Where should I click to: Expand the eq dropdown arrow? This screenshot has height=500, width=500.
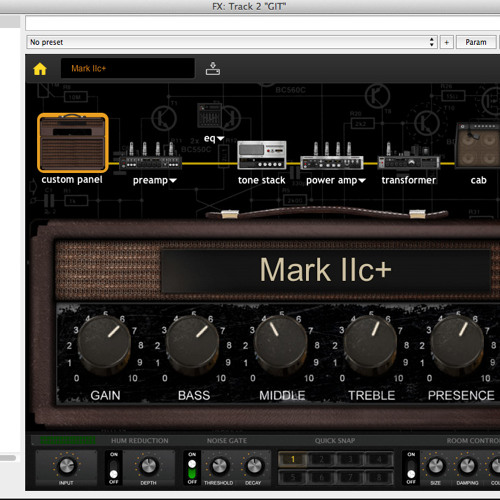pyautogui.click(x=220, y=138)
